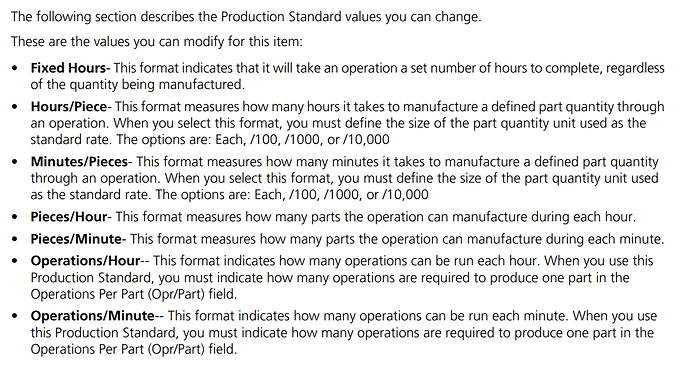The height and width of the screenshot is (368, 690).
Task: Click the bold Fixed Hours term
Action: (x=68, y=68)
